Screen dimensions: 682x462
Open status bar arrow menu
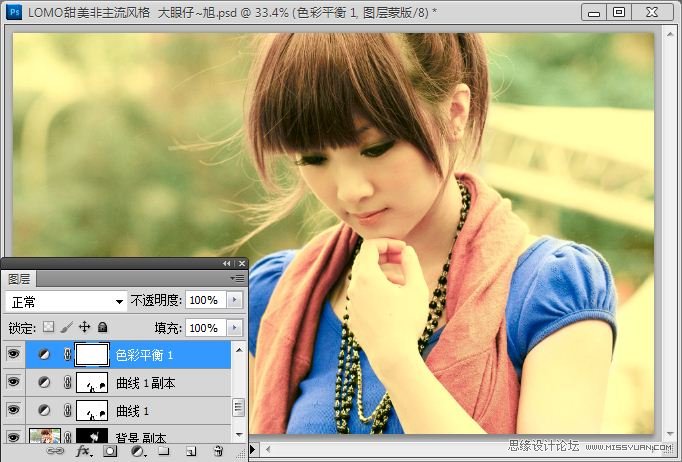[253, 449]
